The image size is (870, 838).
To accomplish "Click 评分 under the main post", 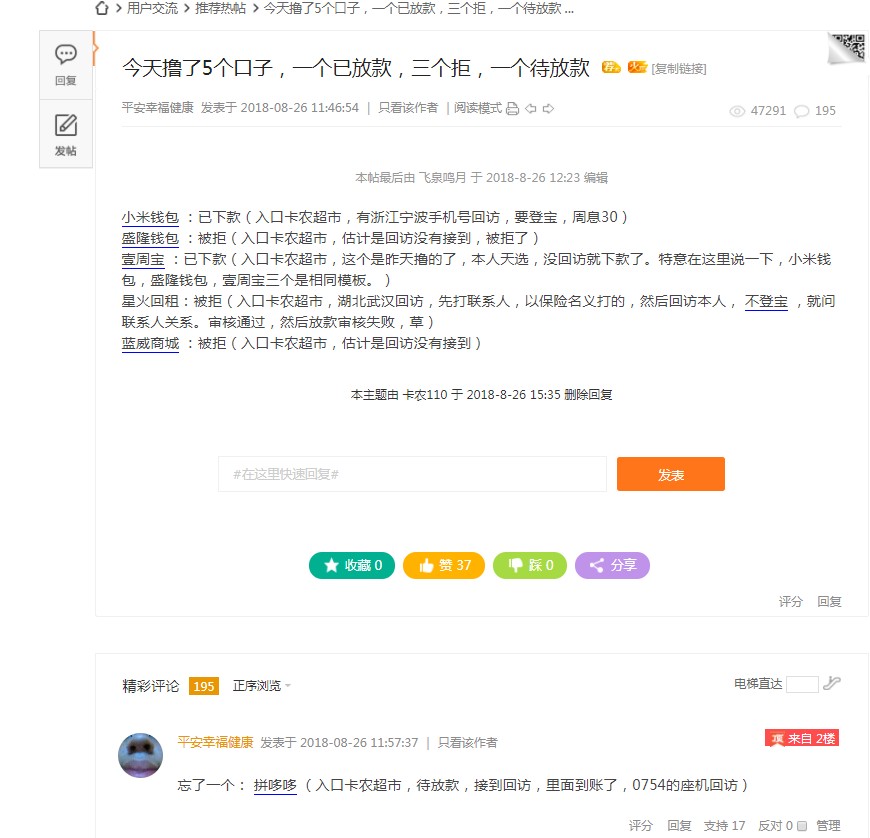I will click(790, 602).
